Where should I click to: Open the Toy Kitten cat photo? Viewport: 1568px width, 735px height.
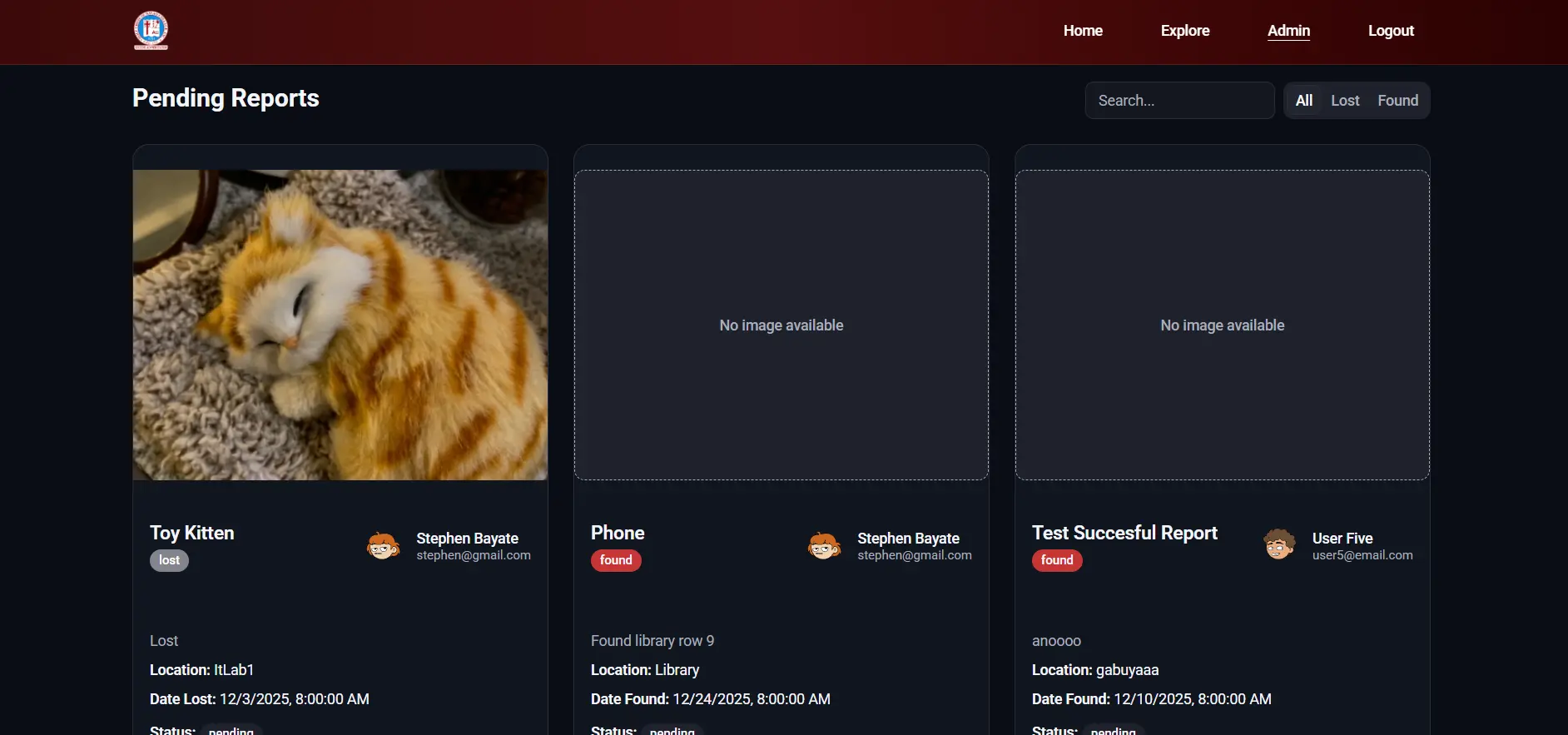click(x=340, y=325)
